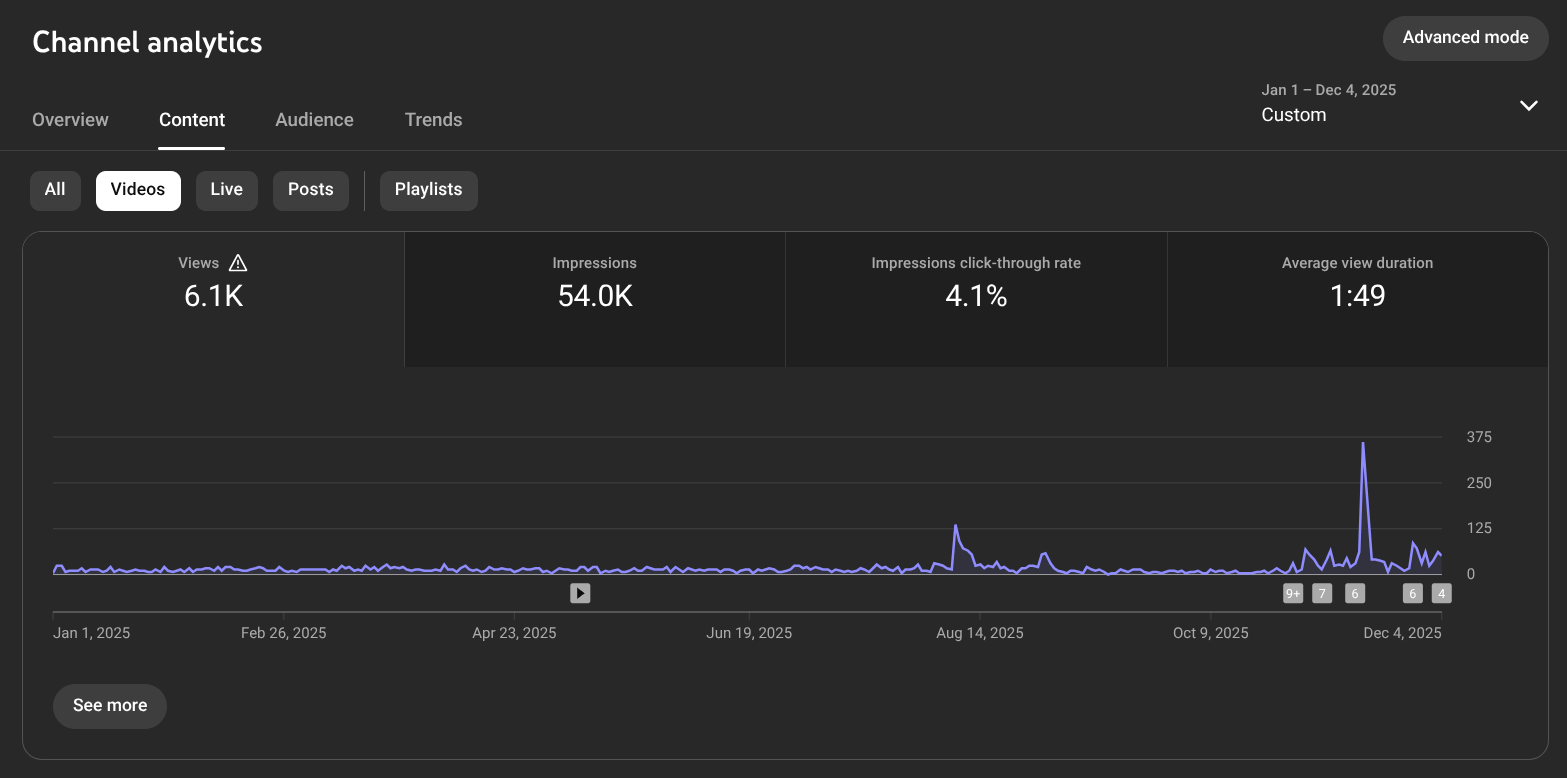Click the See more button
Image resolution: width=1567 pixels, height=778 pixels.
pyautogui.click(x=110, y=705)
